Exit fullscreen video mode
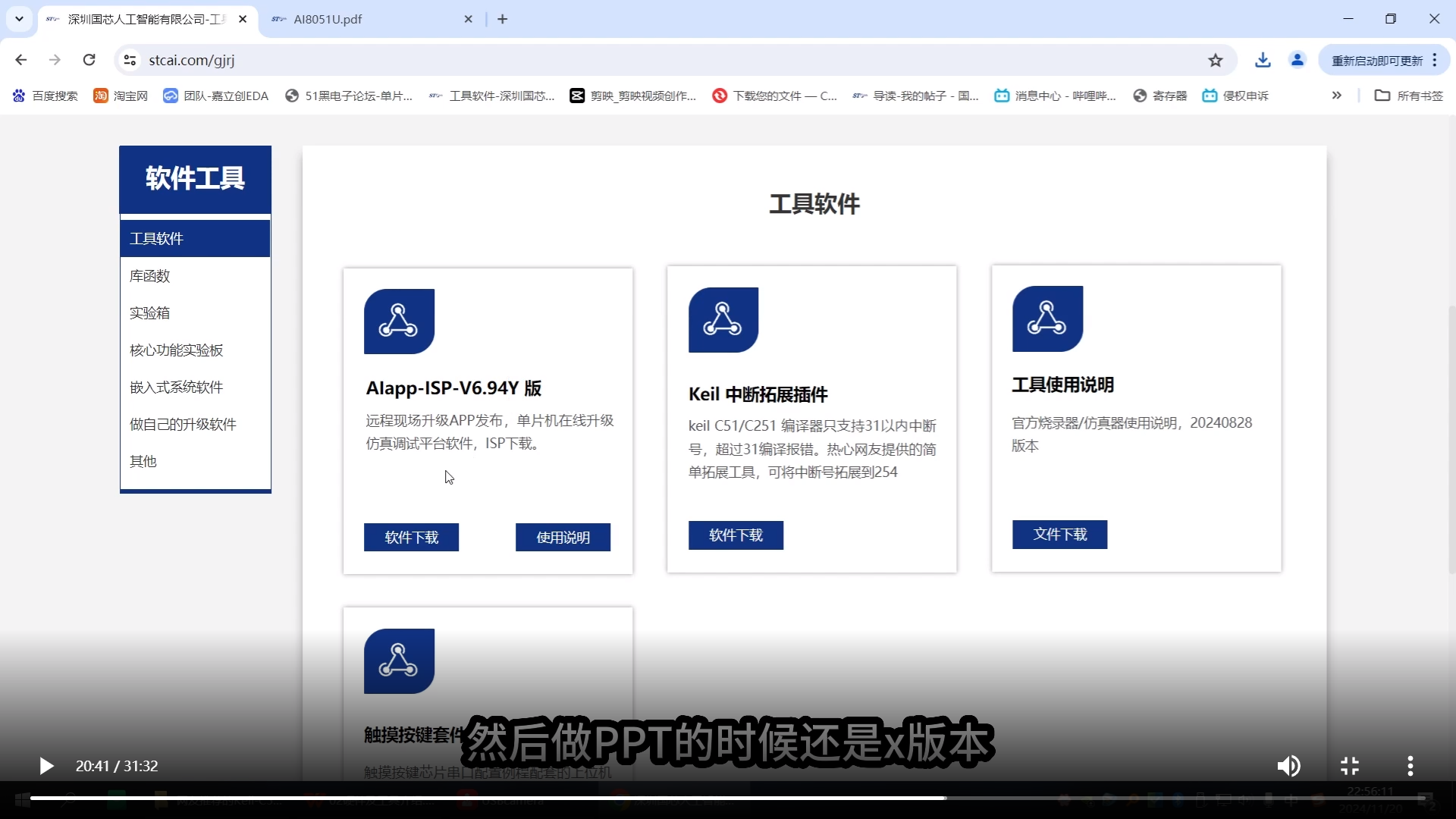 pyautogui.click(x=1350, y=766)
